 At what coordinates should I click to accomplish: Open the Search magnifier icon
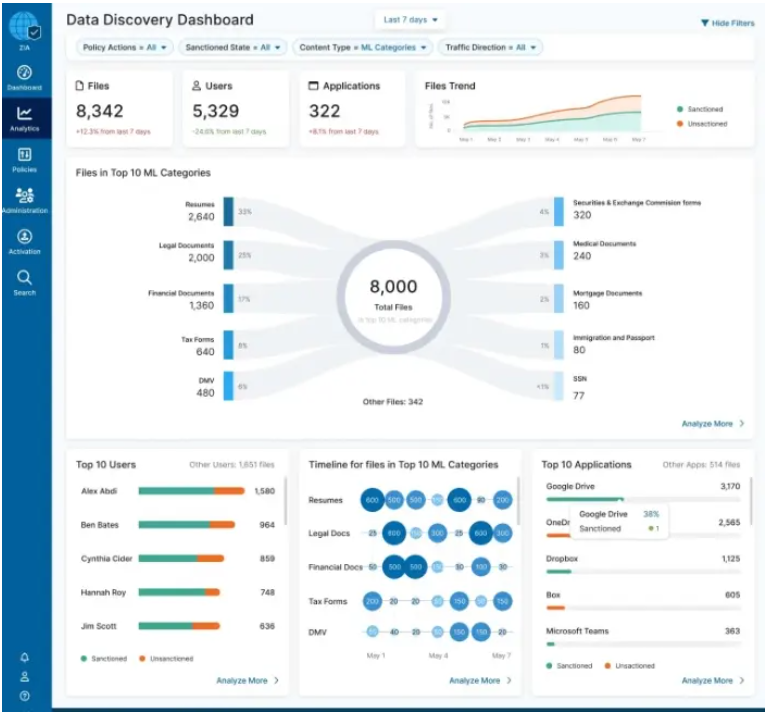coord(24,277)
